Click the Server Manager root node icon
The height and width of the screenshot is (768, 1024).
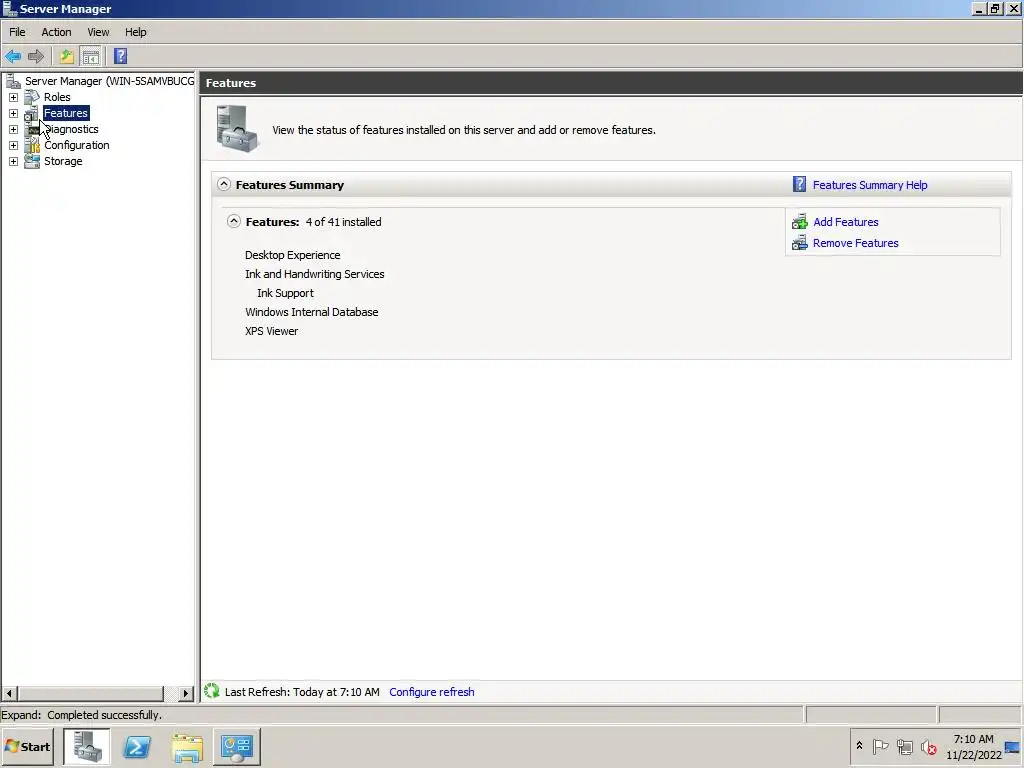point(13,81)
